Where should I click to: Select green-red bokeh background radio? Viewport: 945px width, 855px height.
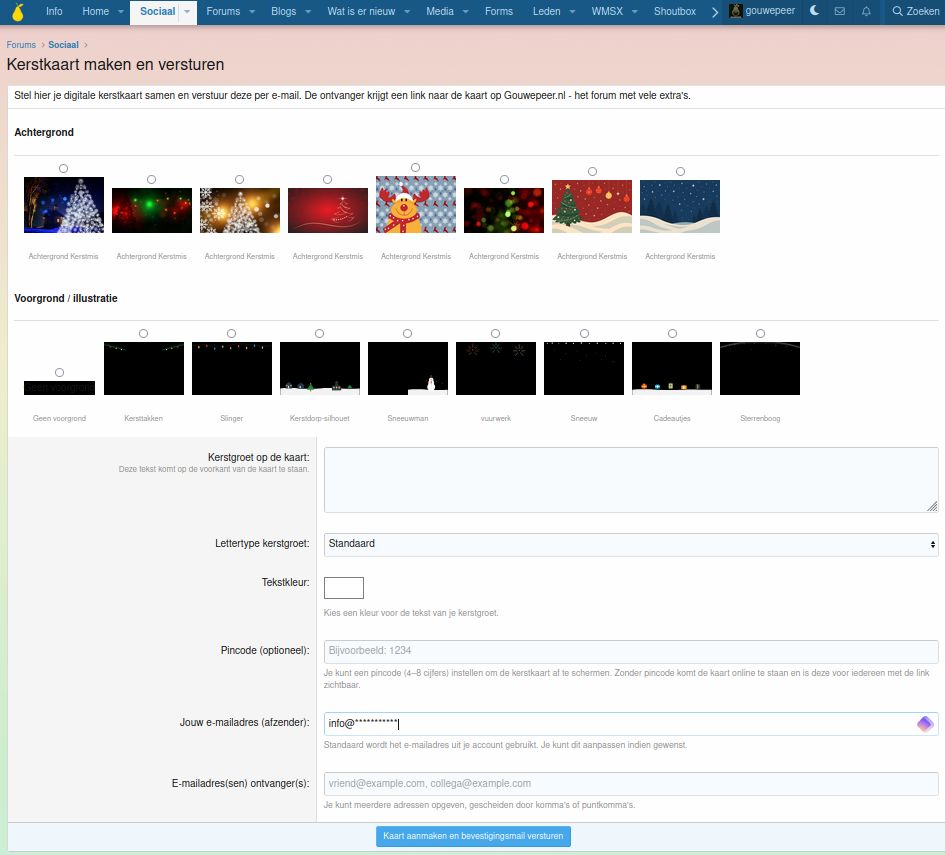151,180
